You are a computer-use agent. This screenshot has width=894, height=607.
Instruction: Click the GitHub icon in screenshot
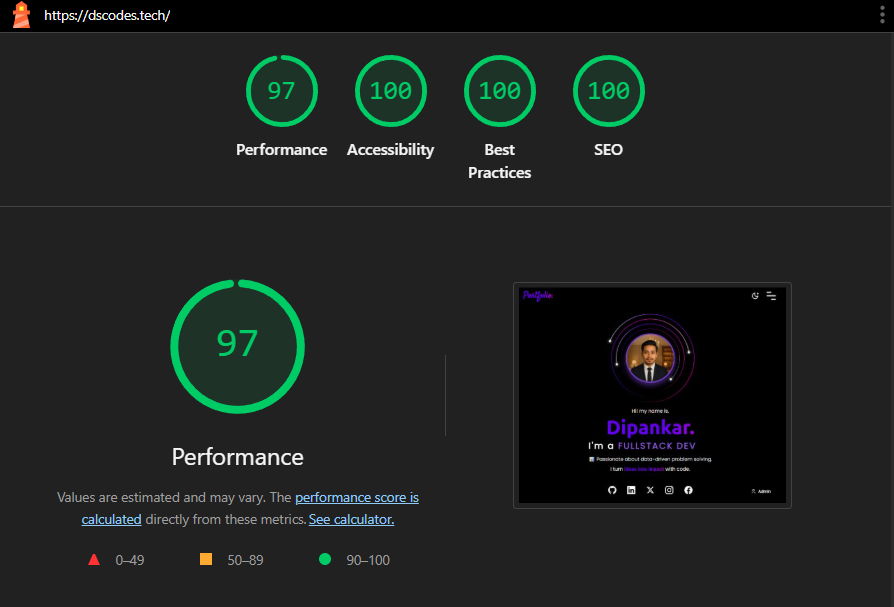tap(612, 490)
